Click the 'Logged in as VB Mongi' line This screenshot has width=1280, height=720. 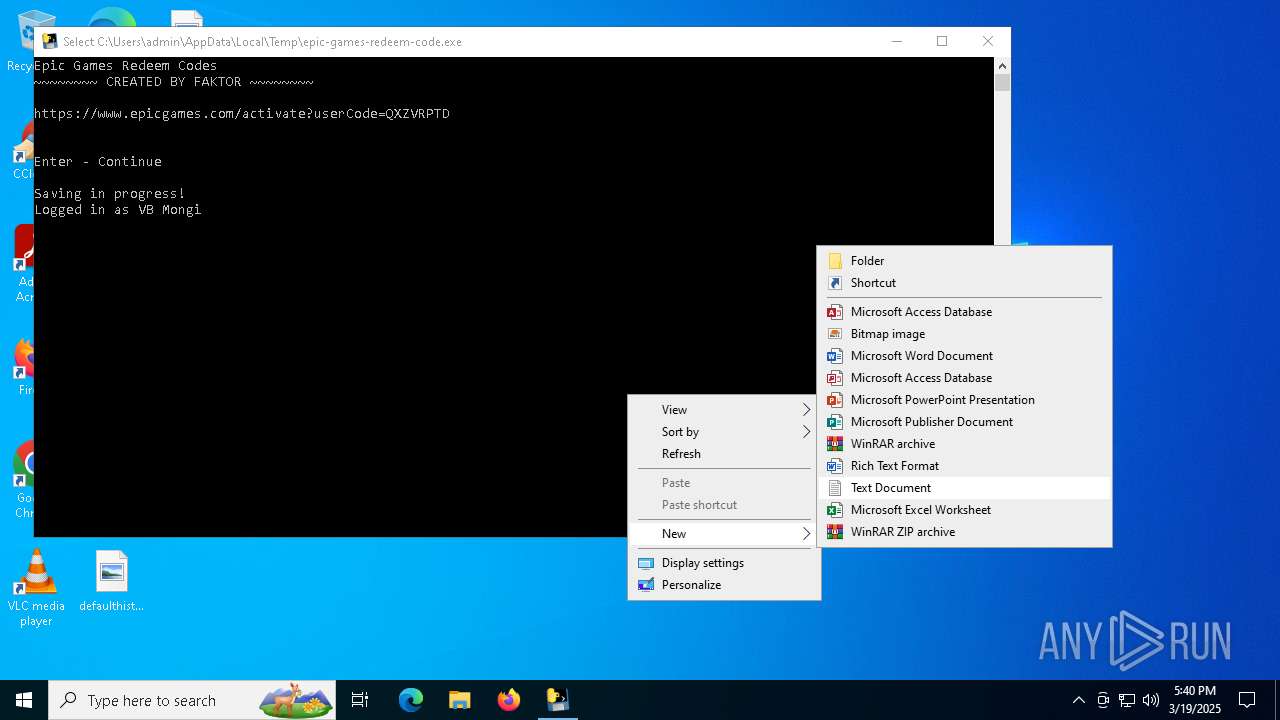click(x=118, y=210)
